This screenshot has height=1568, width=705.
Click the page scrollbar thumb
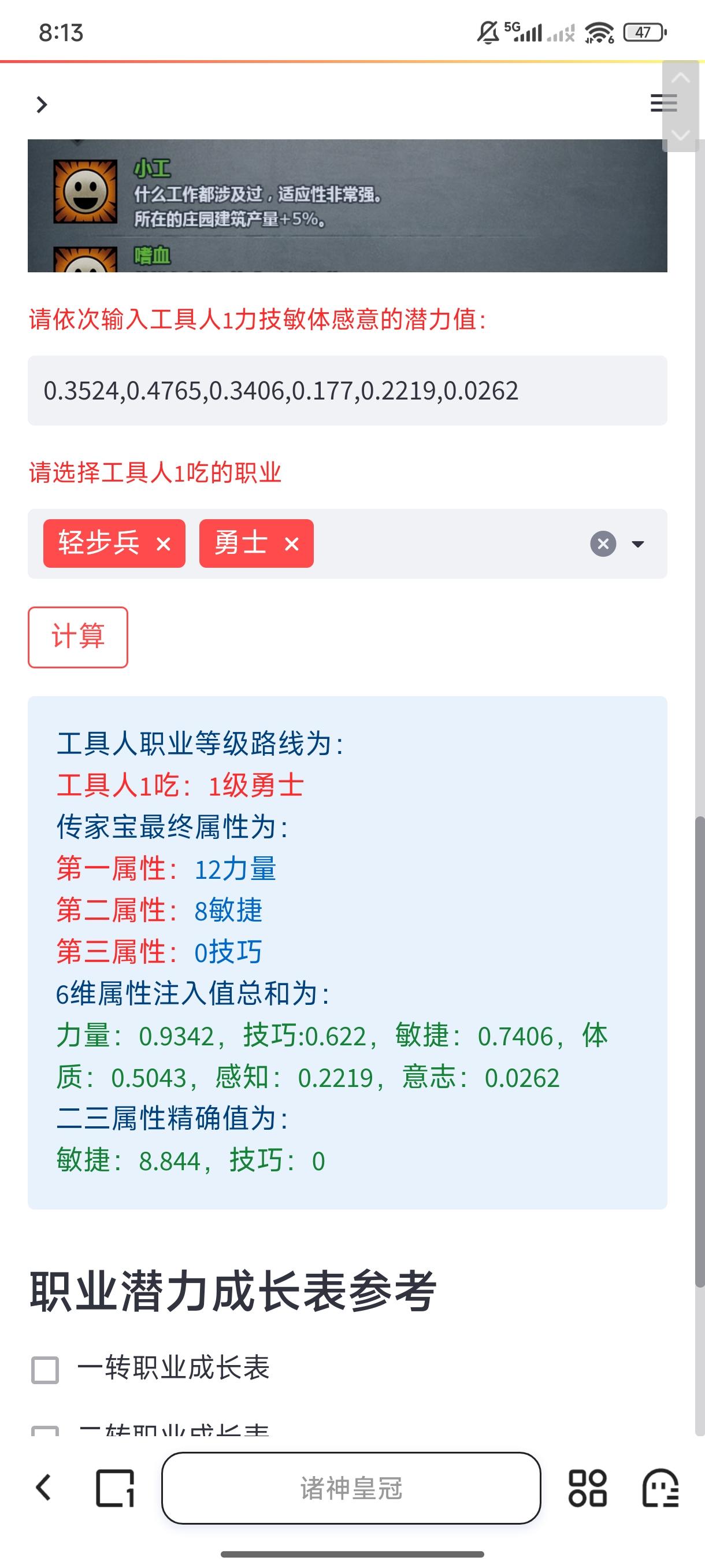pos(700,1053)
